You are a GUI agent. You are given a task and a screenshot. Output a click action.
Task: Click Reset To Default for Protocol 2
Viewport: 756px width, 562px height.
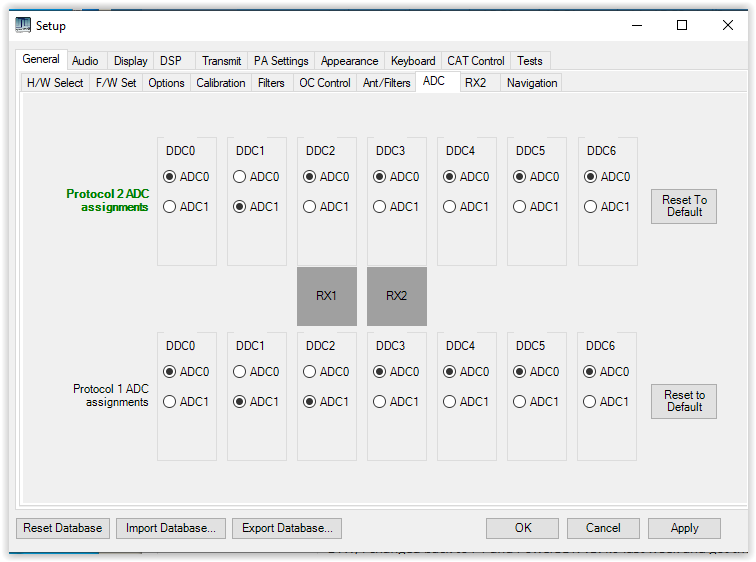[684, 207]
